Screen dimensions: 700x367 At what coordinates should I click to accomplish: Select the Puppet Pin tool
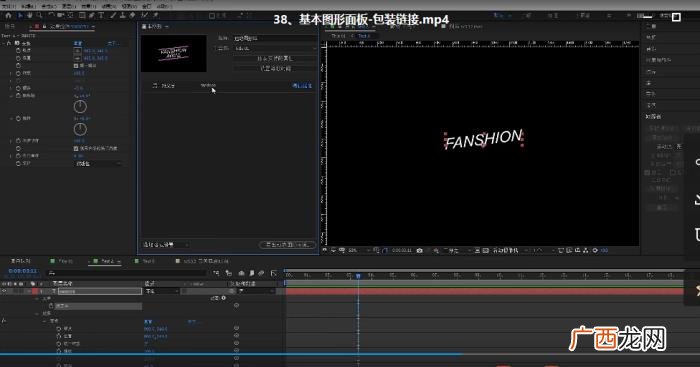click(155, 16)
